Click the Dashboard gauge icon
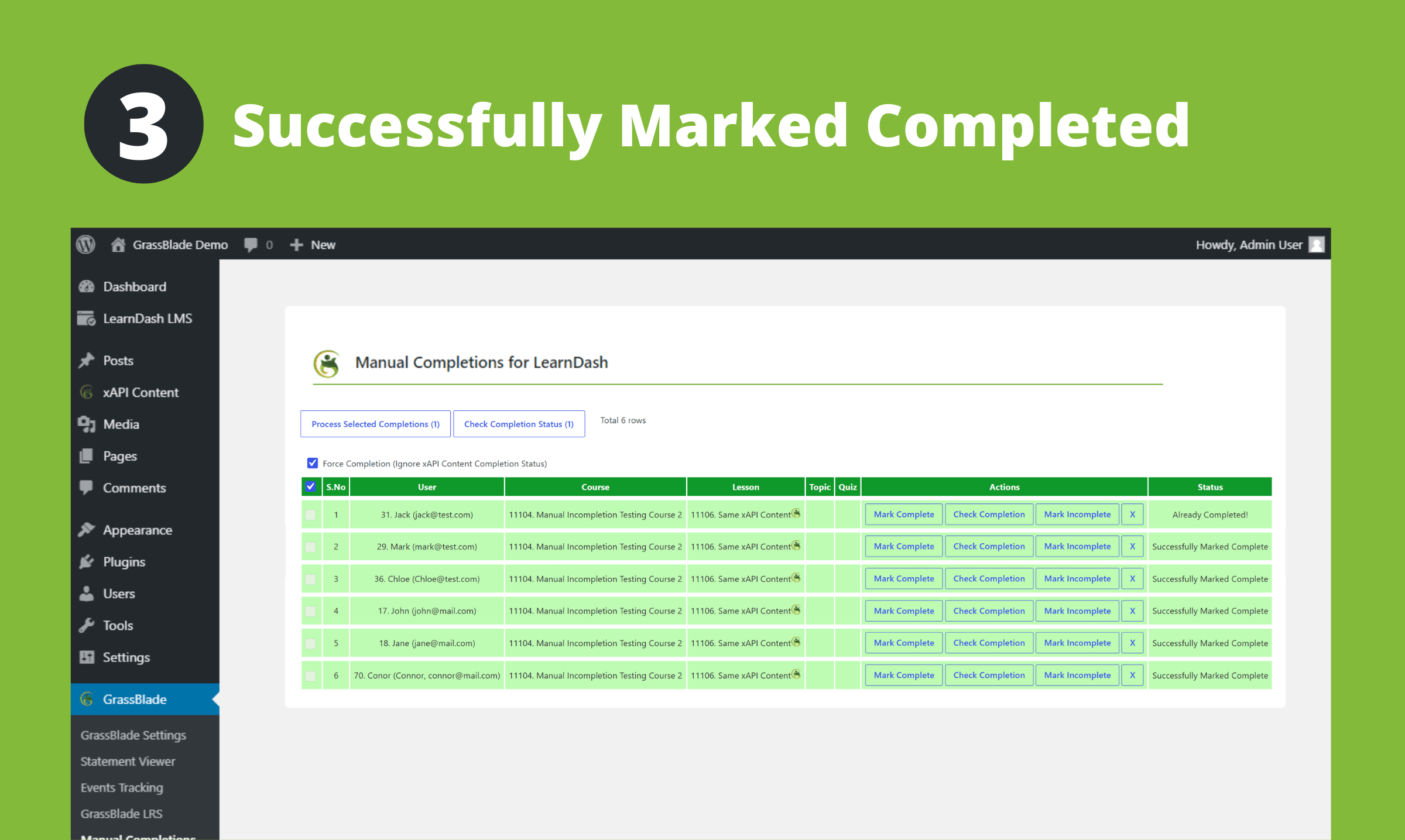This screenshot has height=840, width=1405. click(x=87, y=287)
